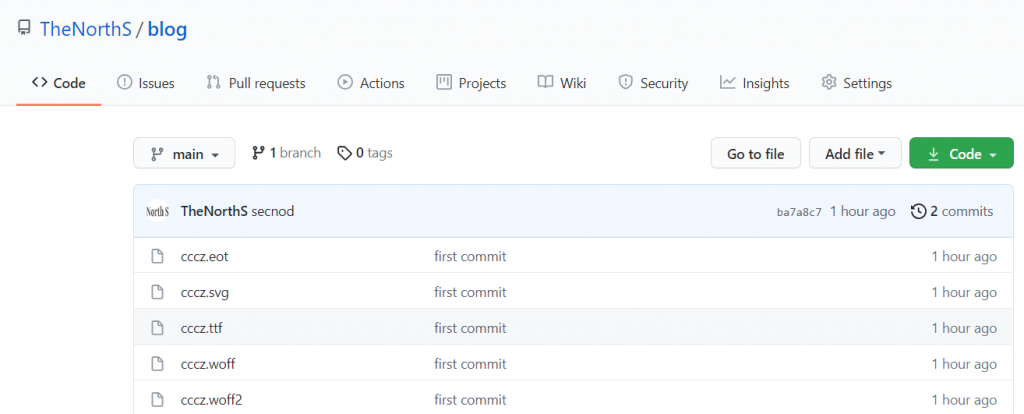View the Insights tab
This screenshot has height=414, width=1024.
tap(754, 83)
